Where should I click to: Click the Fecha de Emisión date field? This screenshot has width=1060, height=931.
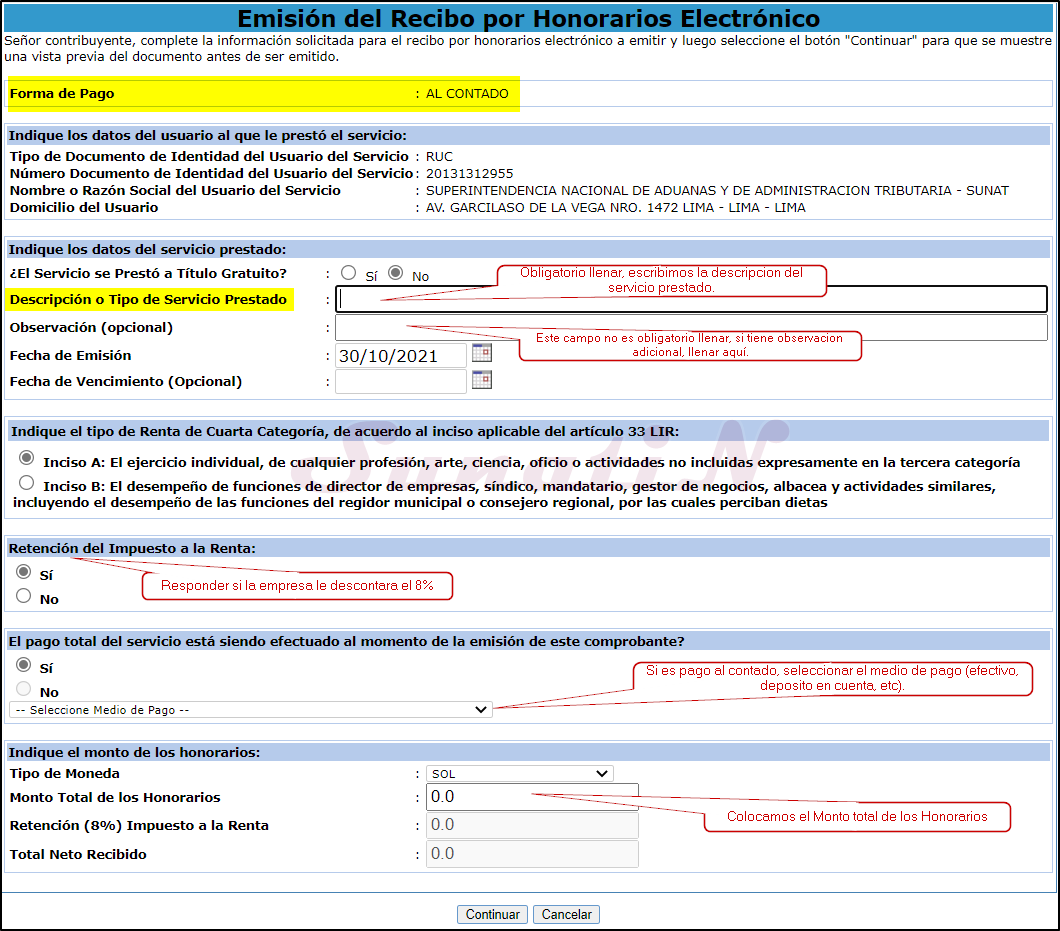(x=400, y=355)
